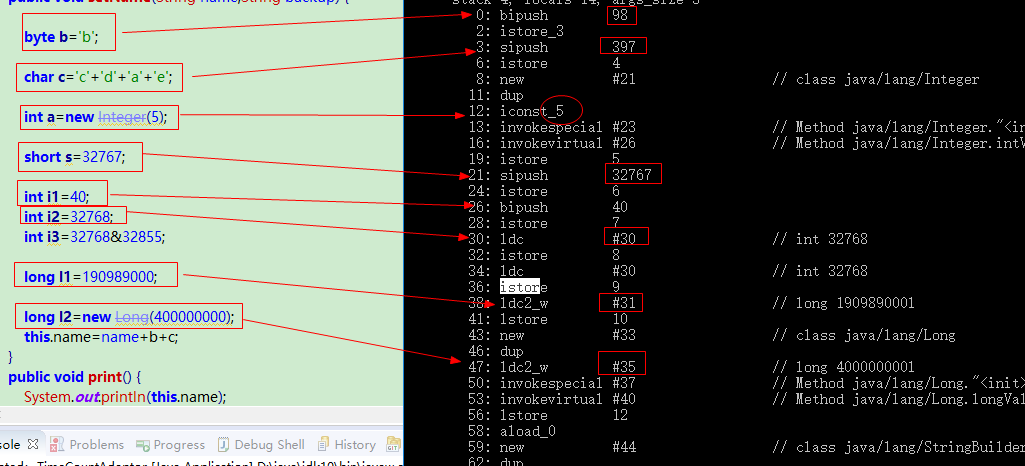Click bytecode line "26: bipush 40"
Image resolution: width=1025 pixels, height=466 pixels.
[548, 207]
